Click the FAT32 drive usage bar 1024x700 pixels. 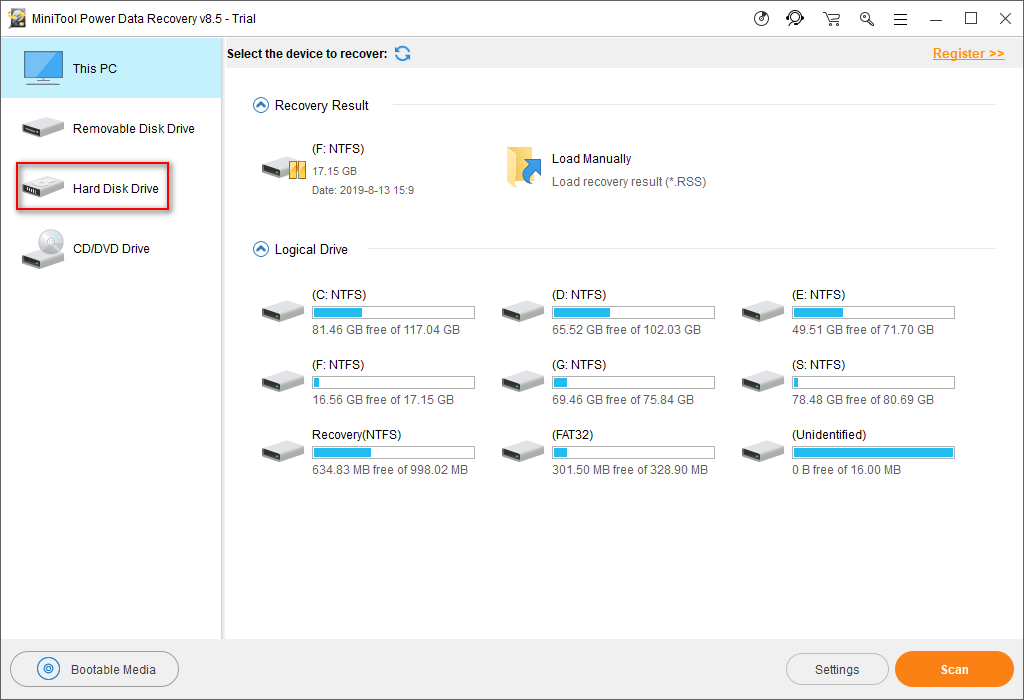tap(633, 452)
